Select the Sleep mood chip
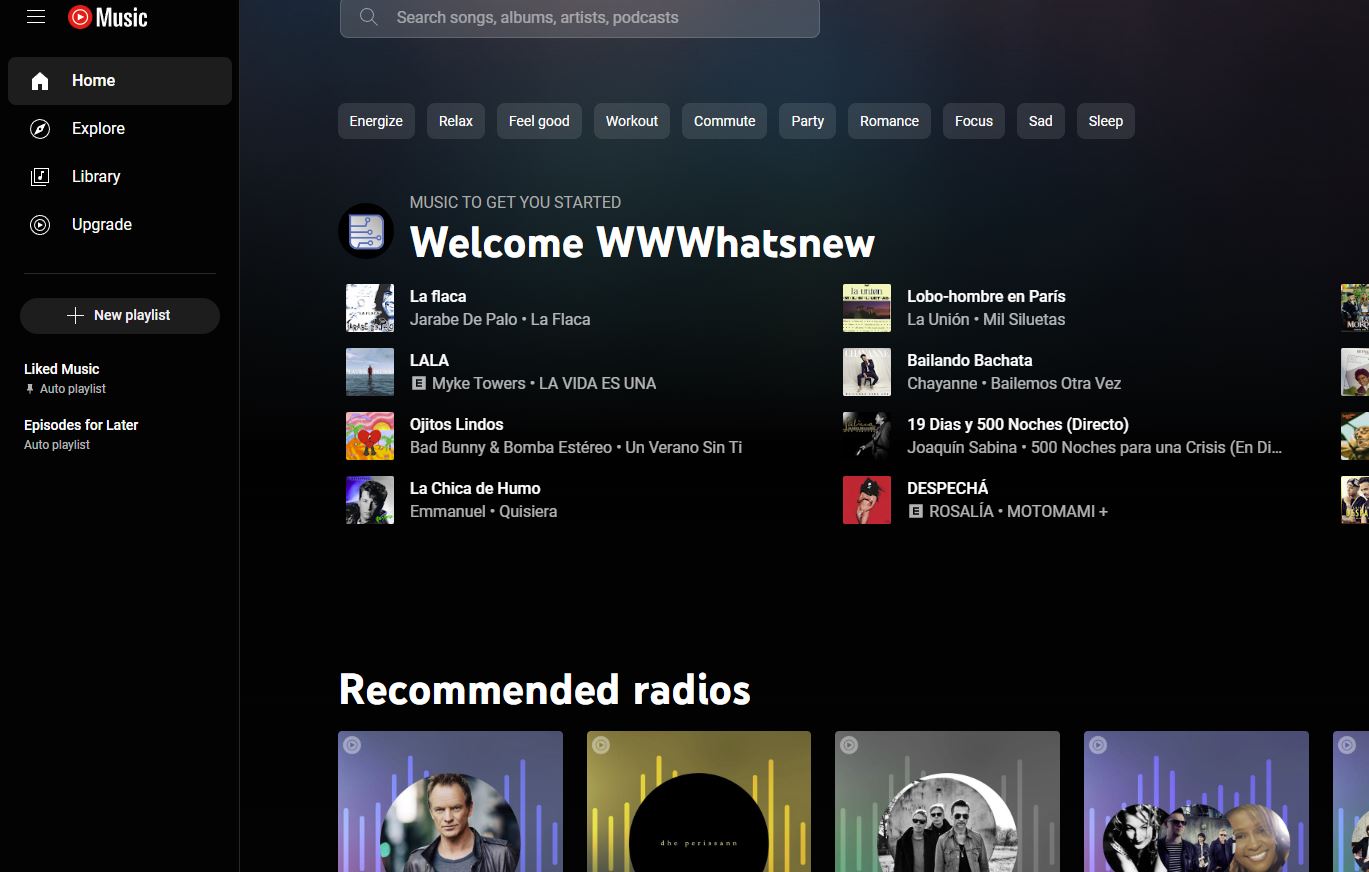This screenshot has height=872, width=1369. [x=1106, y=121]
